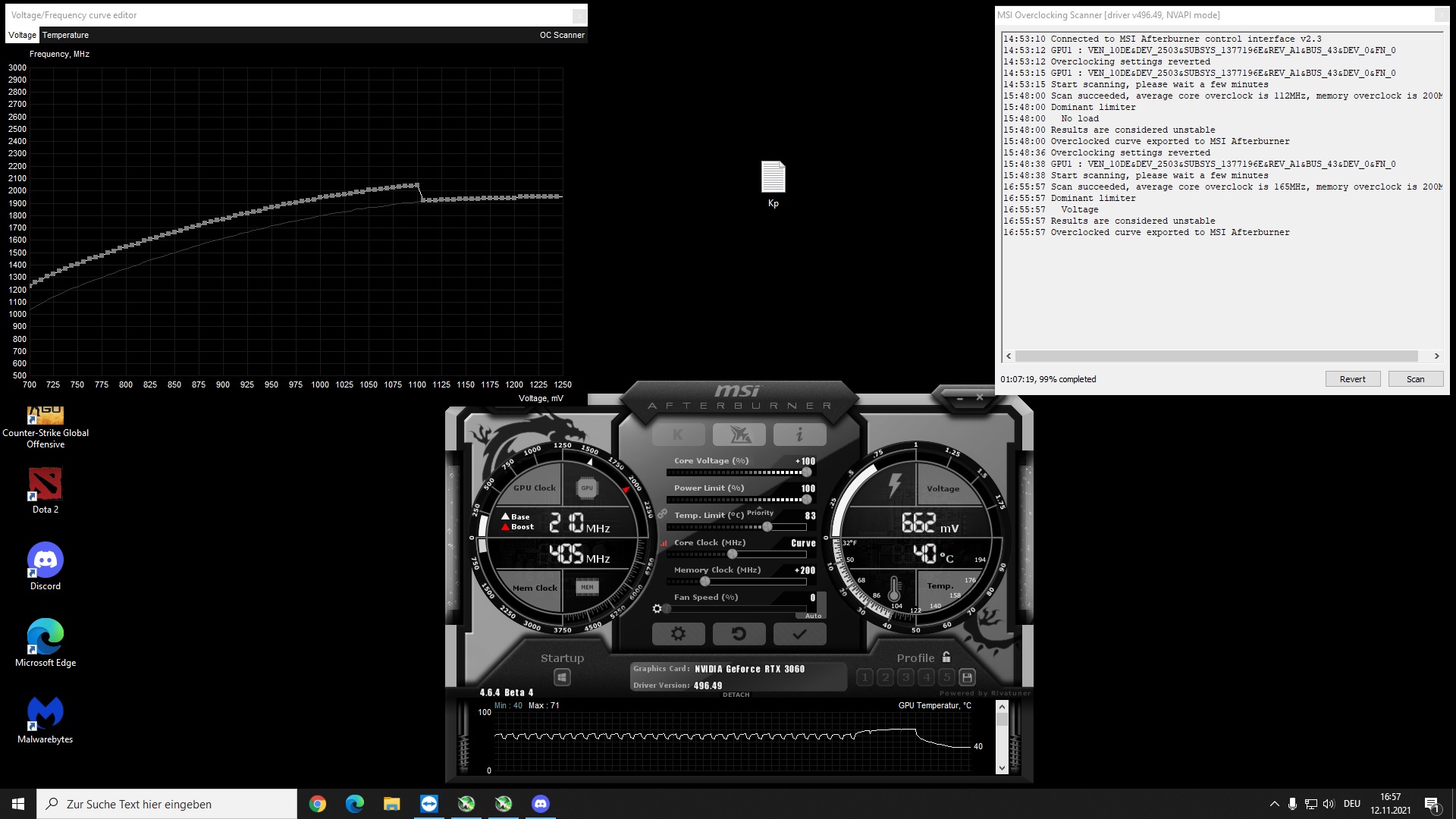Expand the OC Scanner log with right scroll arrow

(1436, 356)
